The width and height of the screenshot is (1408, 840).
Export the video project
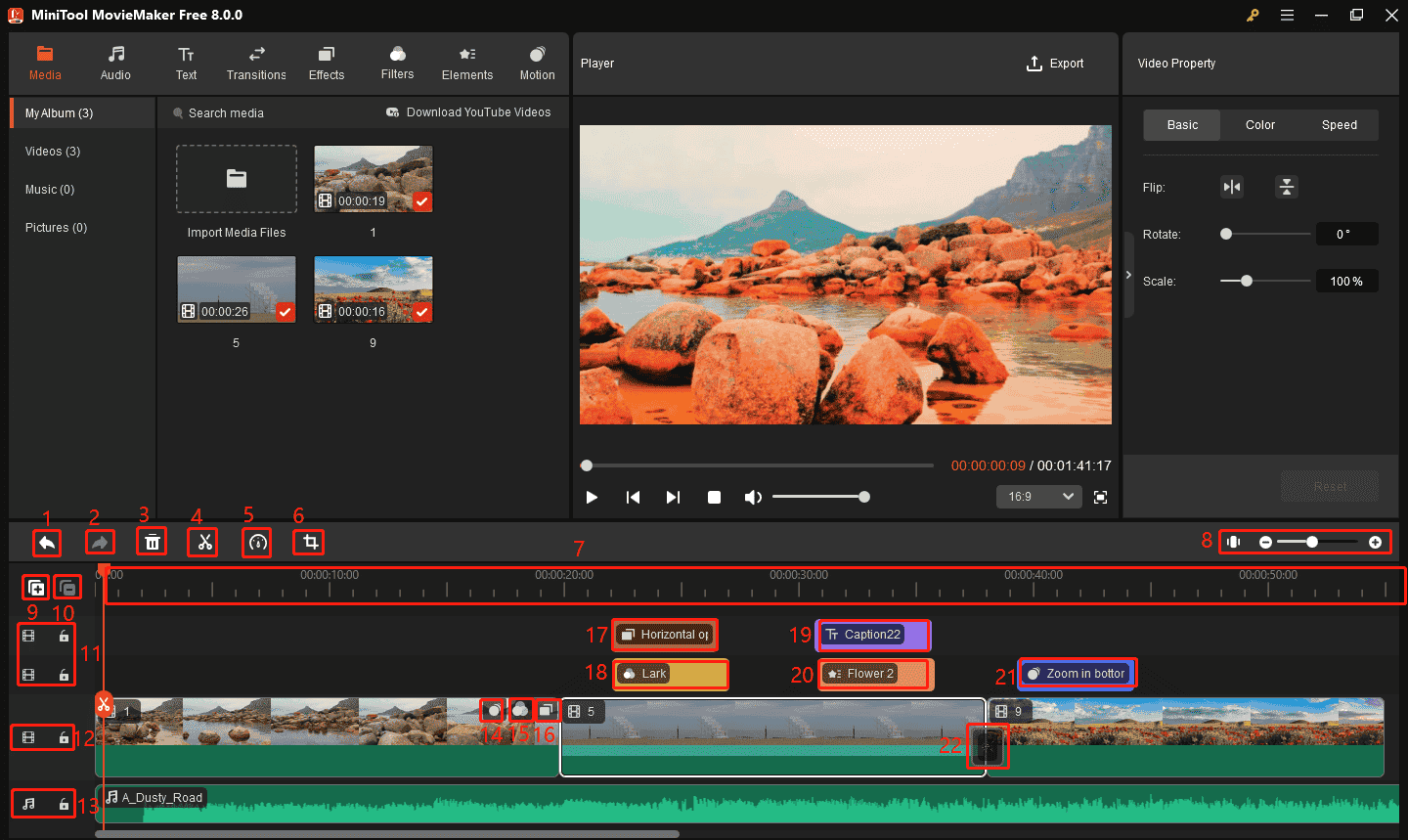[1055, 64]
